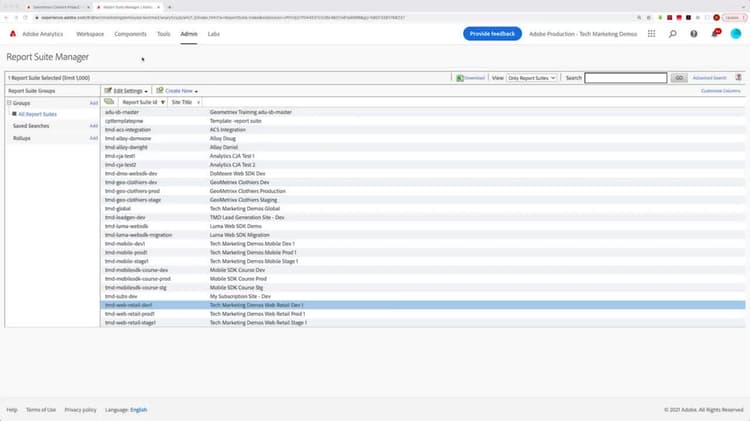Click the Adobe logo icon
The image size is (750, 421).
13,33
